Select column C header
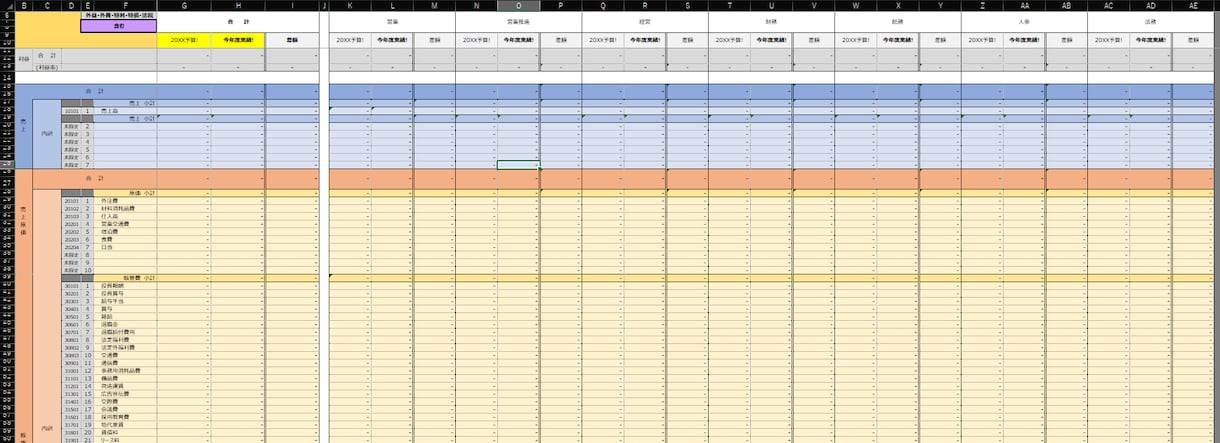The width and height of the screenshot is (1220, 443). click(x=47, y=5)
